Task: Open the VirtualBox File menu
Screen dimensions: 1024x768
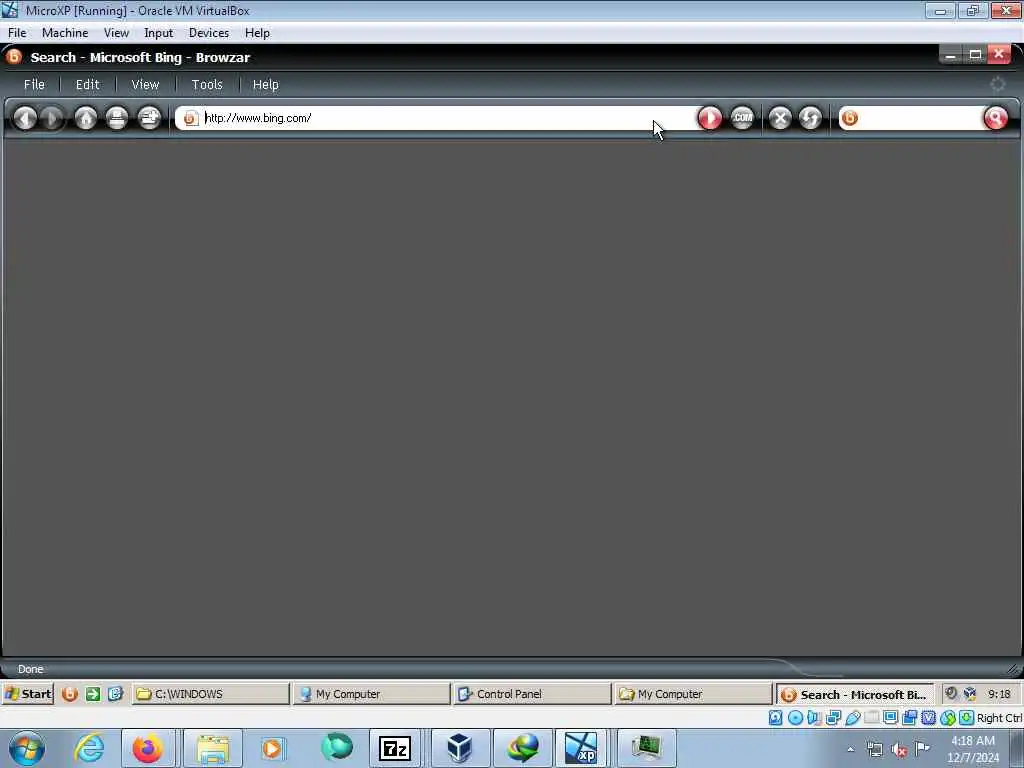Action: [17, 33]
